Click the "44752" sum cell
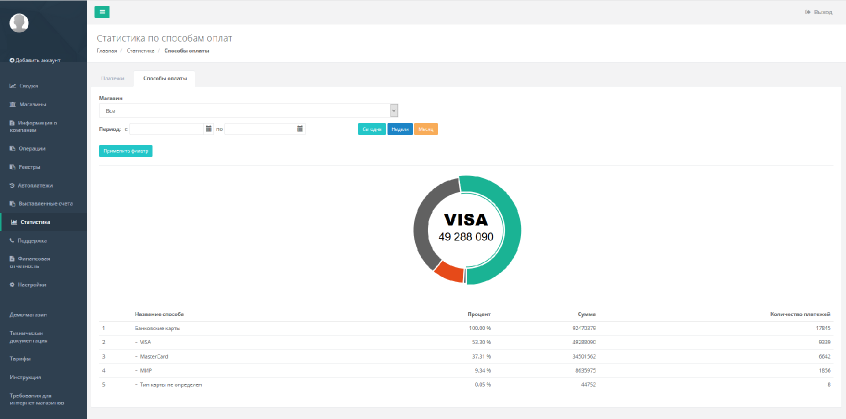 pos(588,384)
